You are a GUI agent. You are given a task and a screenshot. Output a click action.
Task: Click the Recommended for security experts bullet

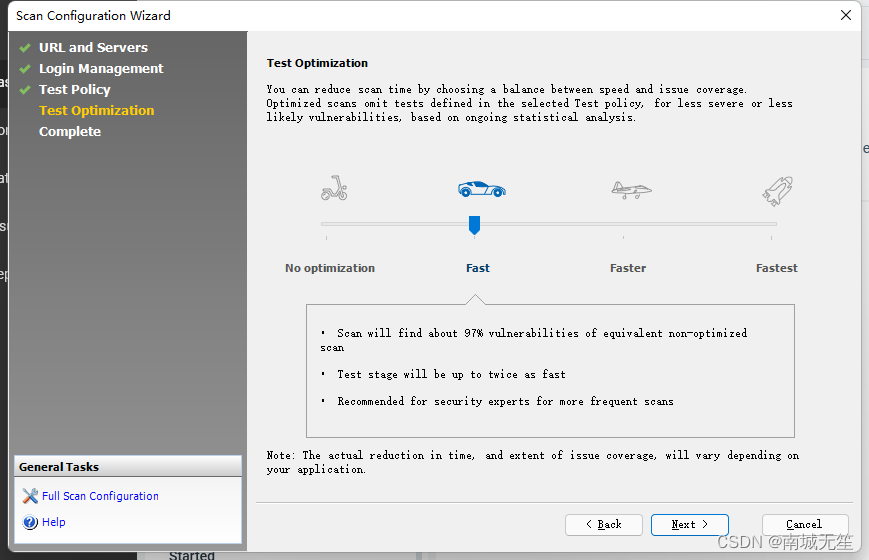[x=505, y=401]
